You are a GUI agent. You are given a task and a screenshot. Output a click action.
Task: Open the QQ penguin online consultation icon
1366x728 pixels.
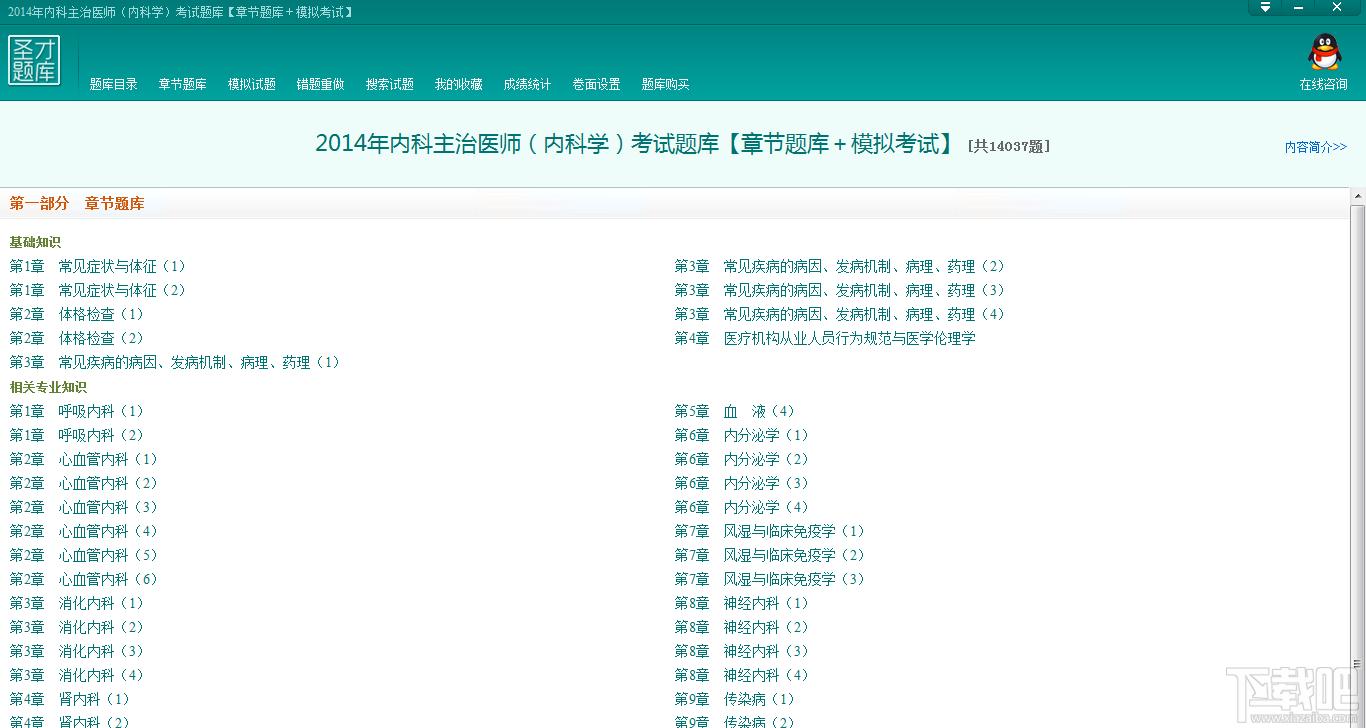coord(1324,53)
